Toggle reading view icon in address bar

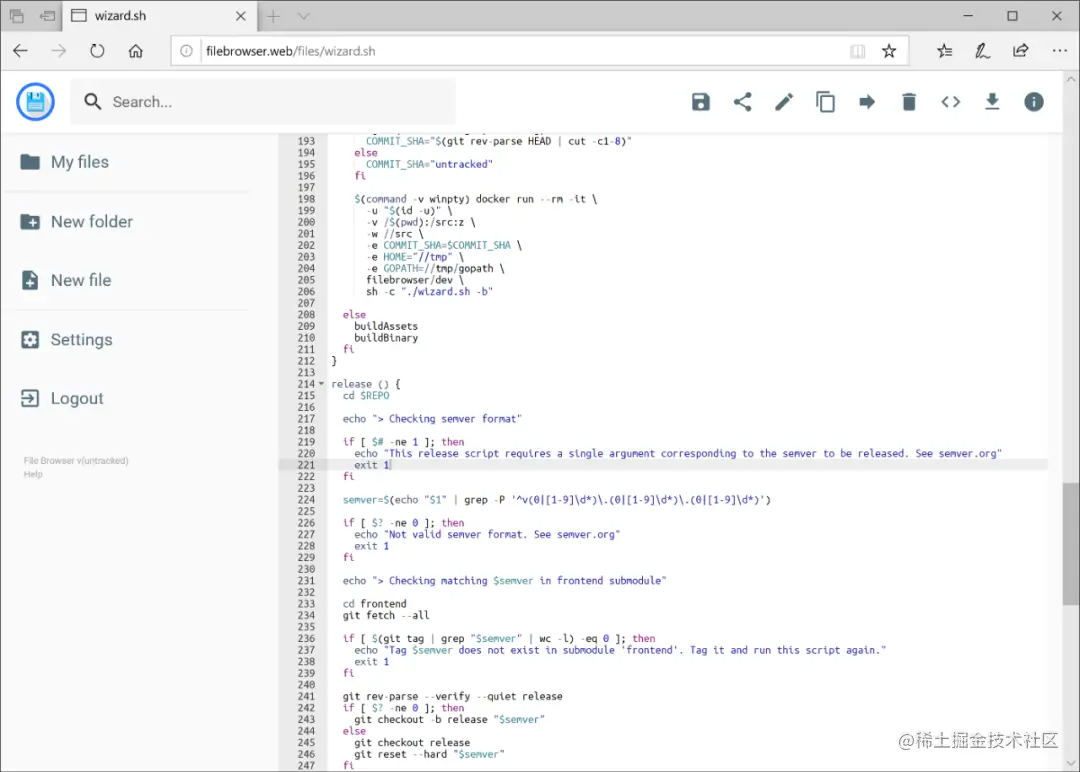(x=858, y=51)
